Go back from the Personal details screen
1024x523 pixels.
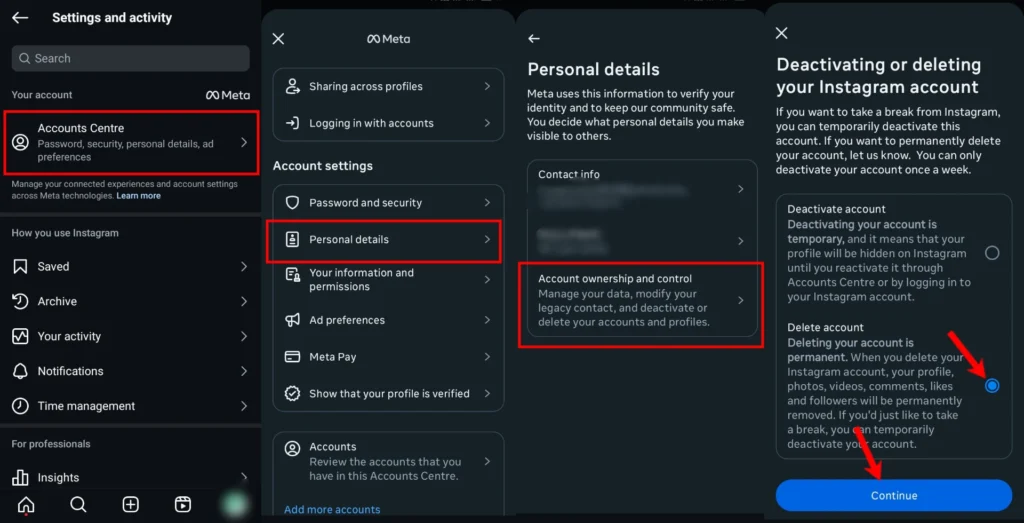coord(534,39)
